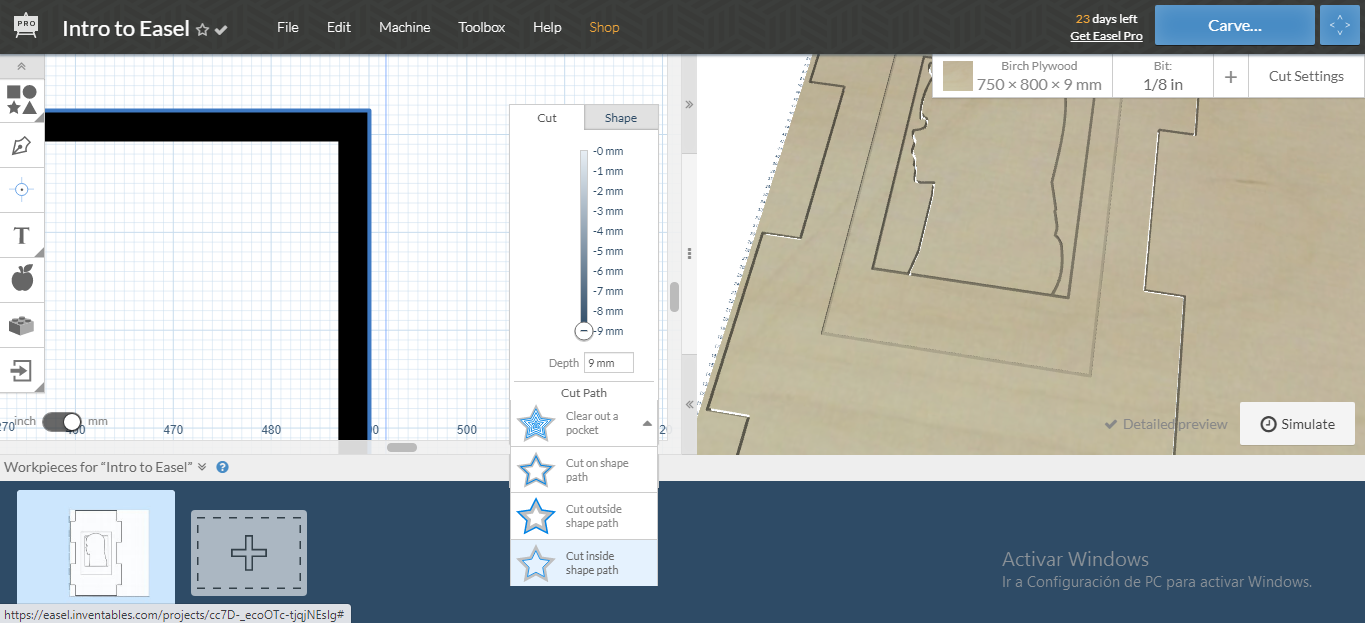Click the Cut inside shape path star icon
1365x623 pixels.
pyautogui.click(x=537, y=563)
